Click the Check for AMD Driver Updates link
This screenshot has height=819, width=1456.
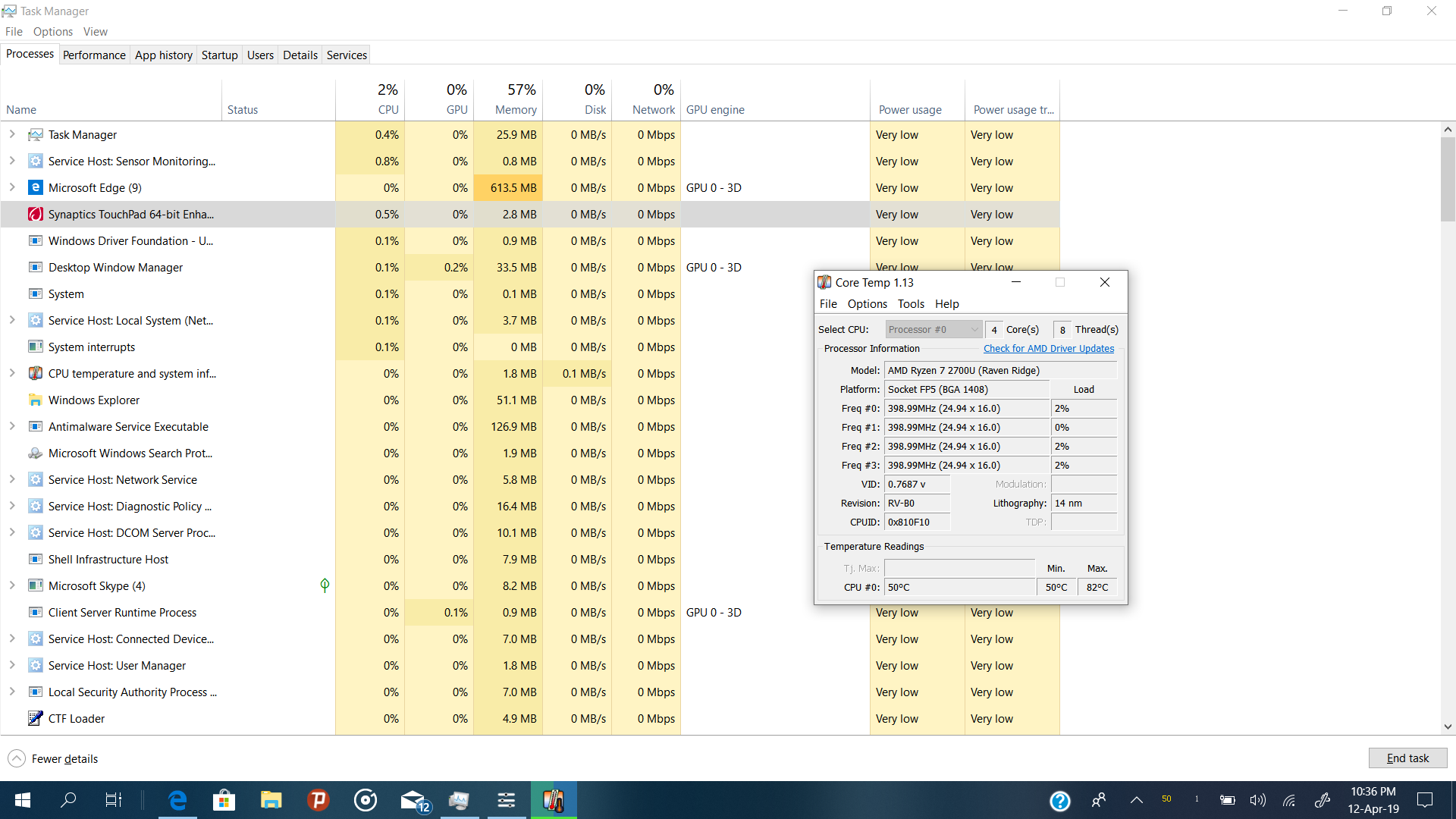click(1049, 348)
